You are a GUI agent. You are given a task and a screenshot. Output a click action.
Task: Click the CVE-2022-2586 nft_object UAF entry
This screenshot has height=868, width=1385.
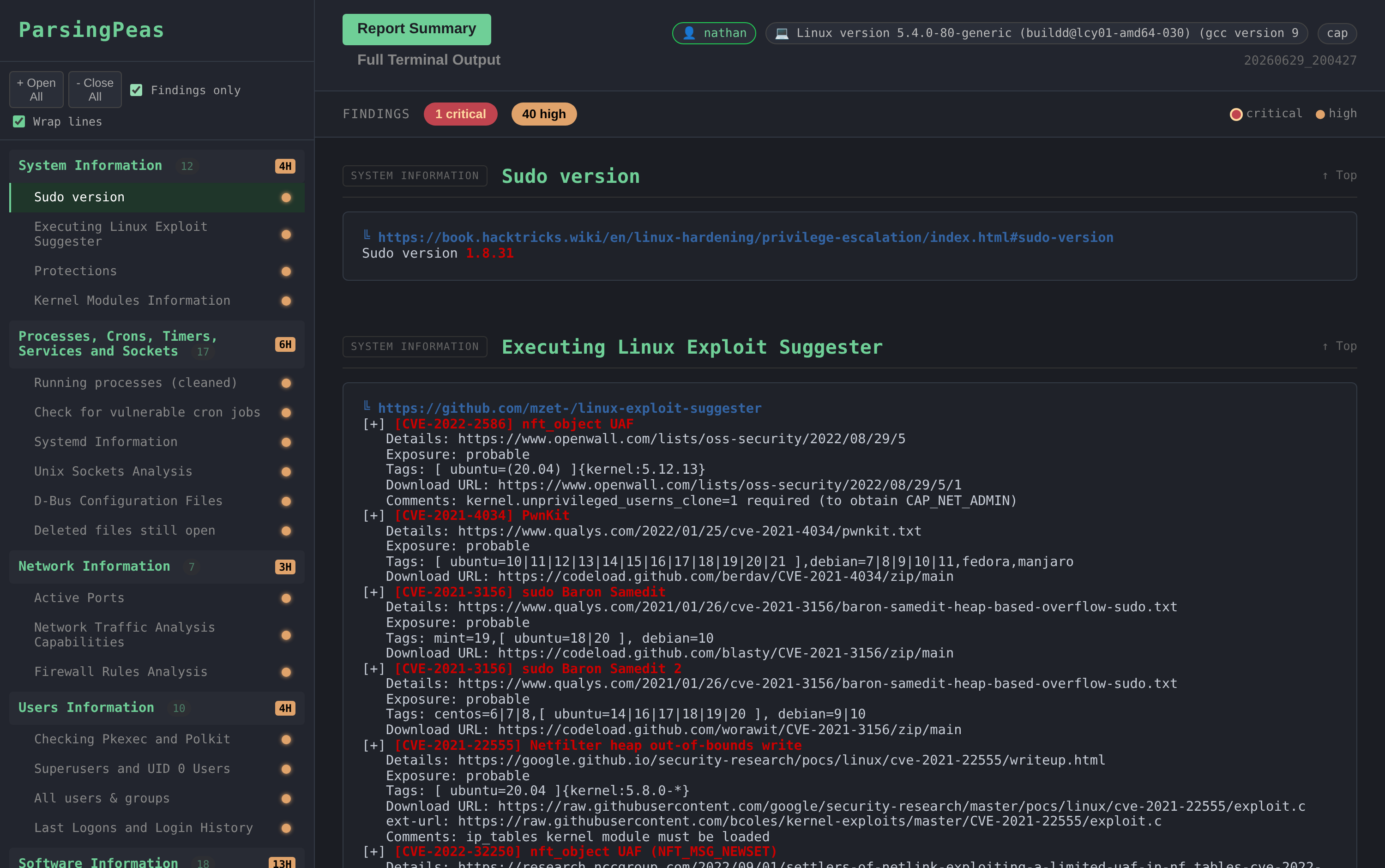point(514,424)
